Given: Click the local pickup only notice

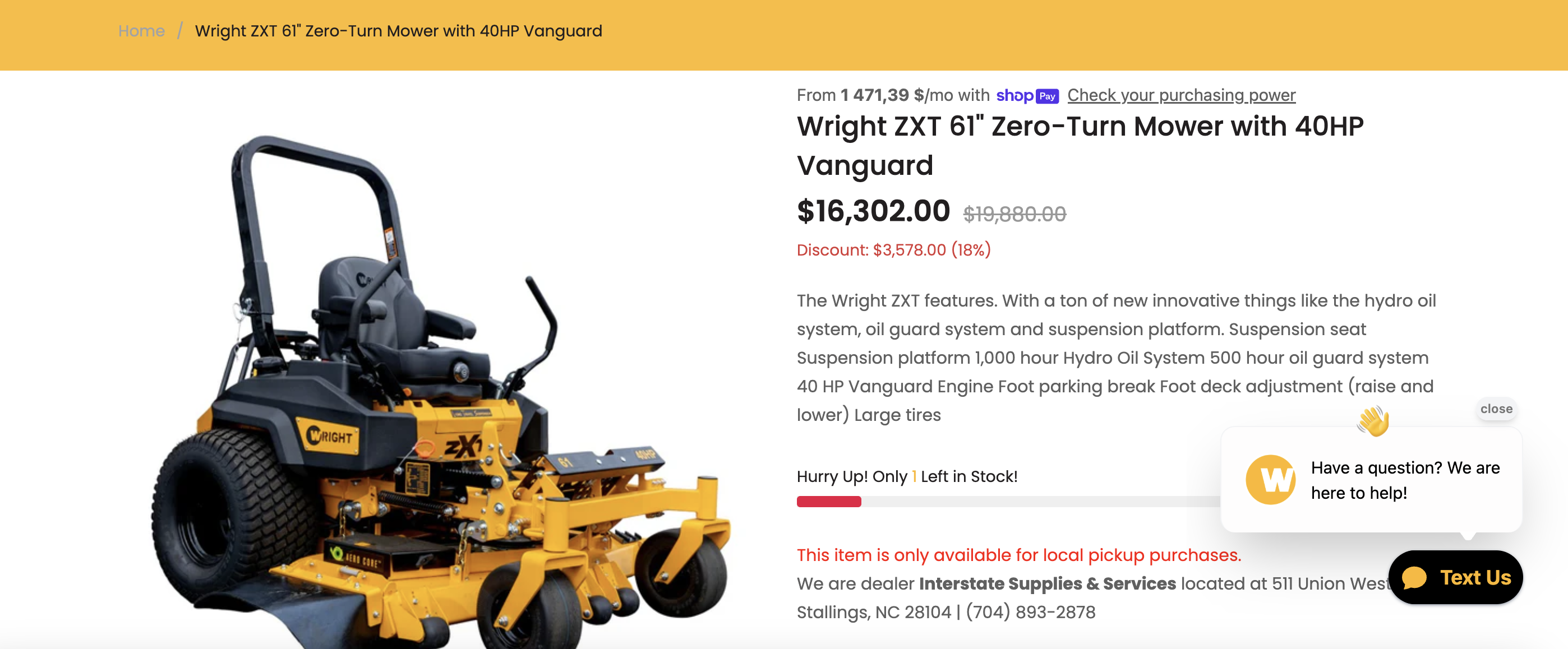Looking at the screenshot, I should (1018, 555).
